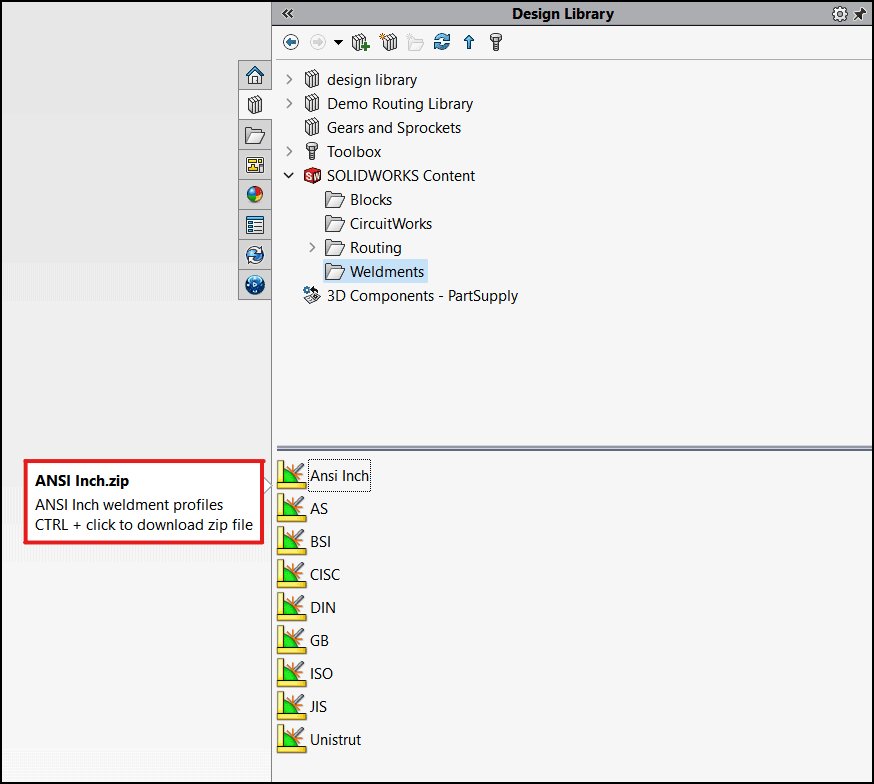The width and height of the screenshot is (874, 784).
Task: Open Design Library options gear
Action: click(x=839, y=14)
